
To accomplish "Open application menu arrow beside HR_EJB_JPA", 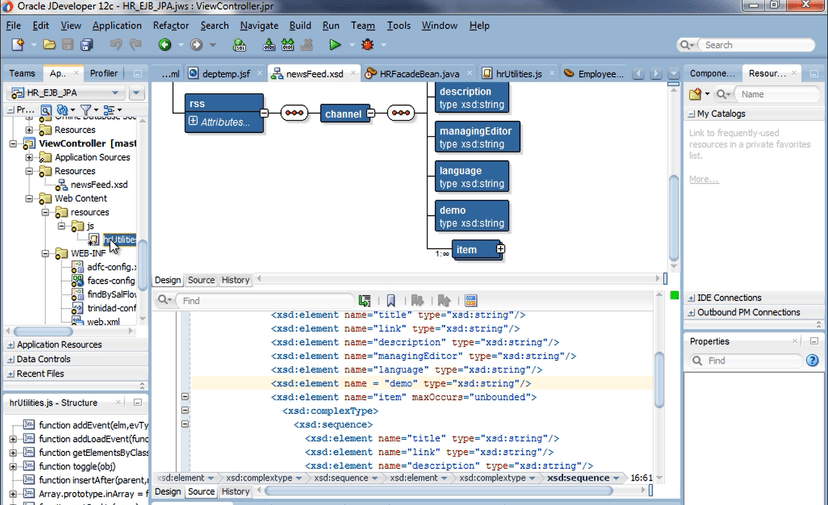I will [x=136, y=92].
